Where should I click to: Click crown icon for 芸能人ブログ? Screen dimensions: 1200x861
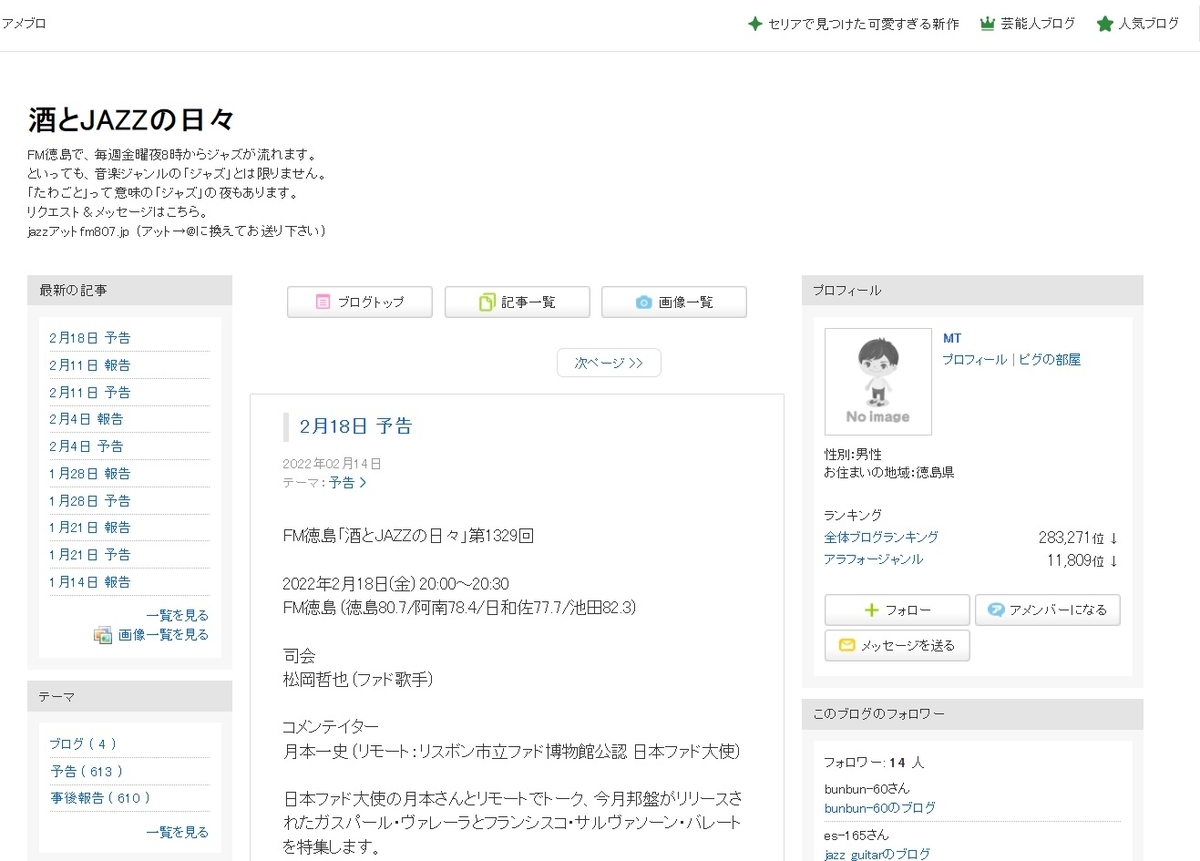987,24
